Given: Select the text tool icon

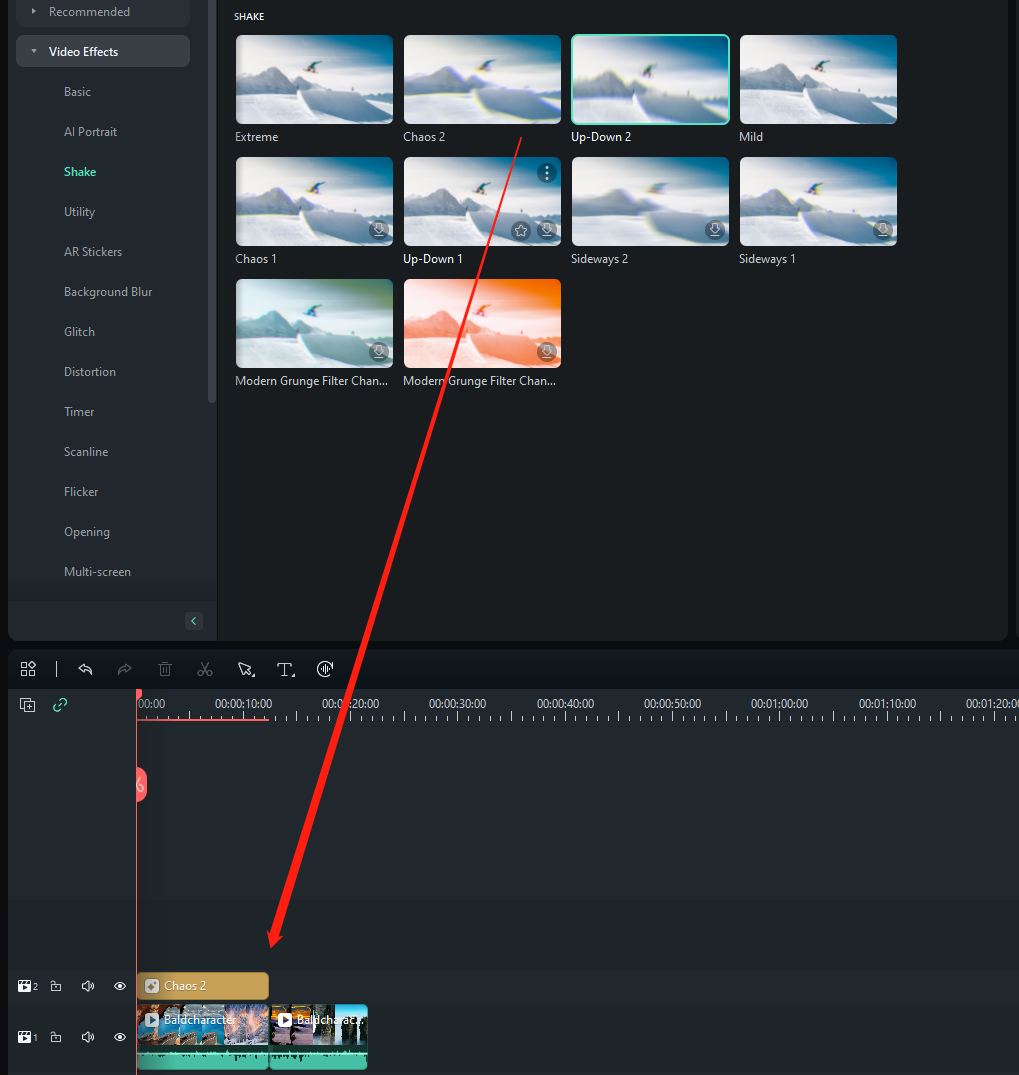Looking at the screenshot, I should (285, 669).
